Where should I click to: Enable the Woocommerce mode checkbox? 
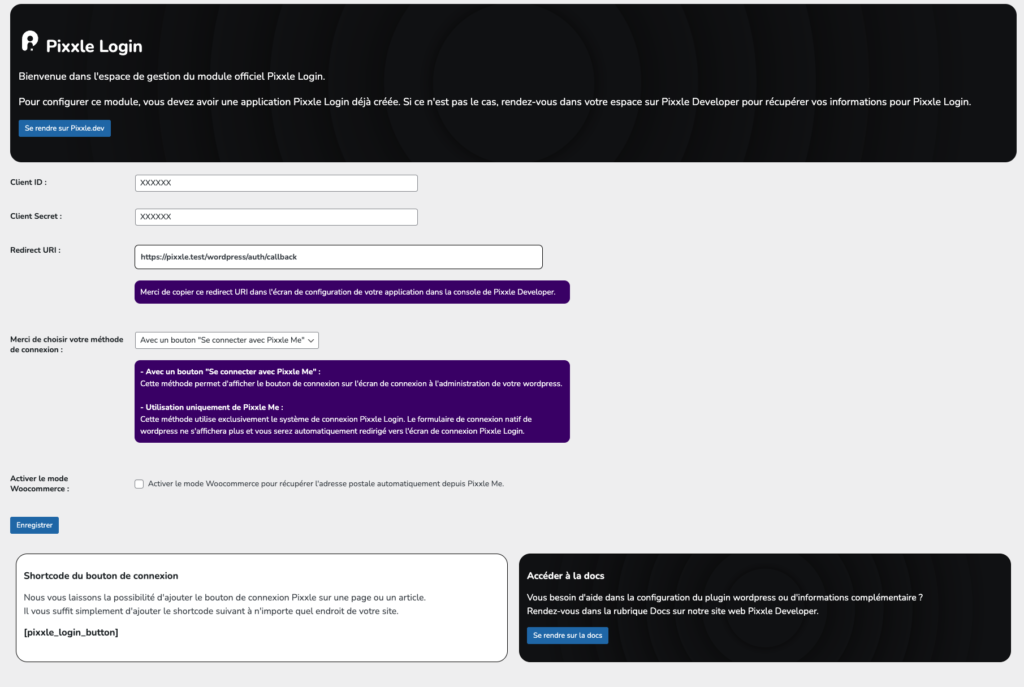140,484
